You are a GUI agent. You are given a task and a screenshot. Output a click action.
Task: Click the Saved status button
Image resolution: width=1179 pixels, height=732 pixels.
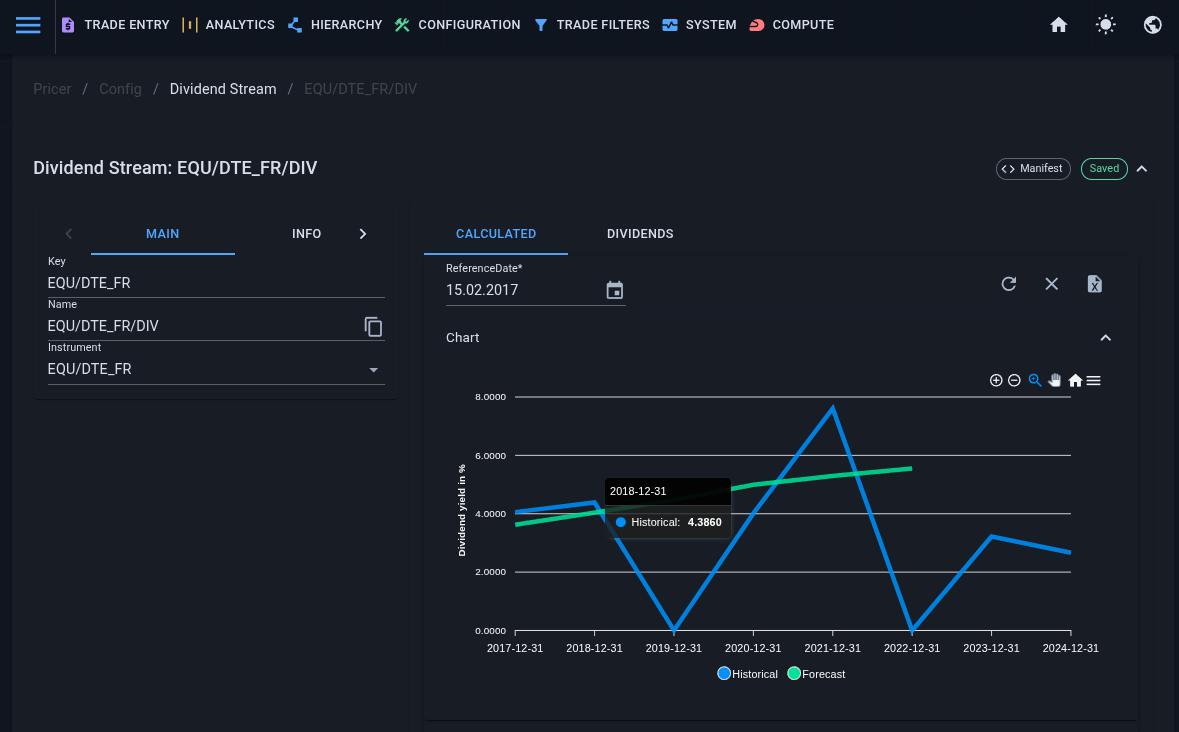pos(1104,168)
